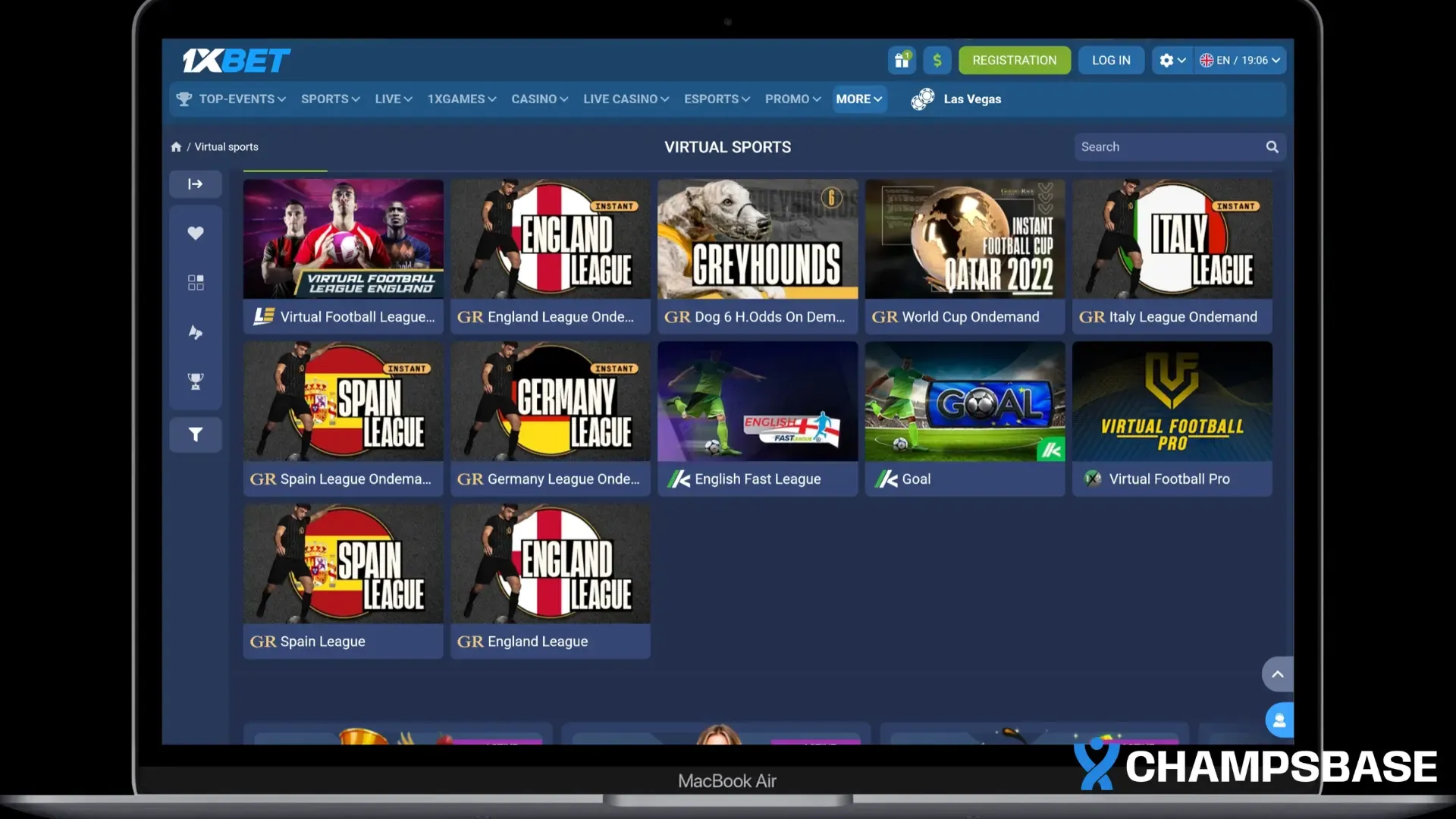Open the funnel filter icon in the sidebar
This screenshot has height=819, width=1456.
point(196,435)
